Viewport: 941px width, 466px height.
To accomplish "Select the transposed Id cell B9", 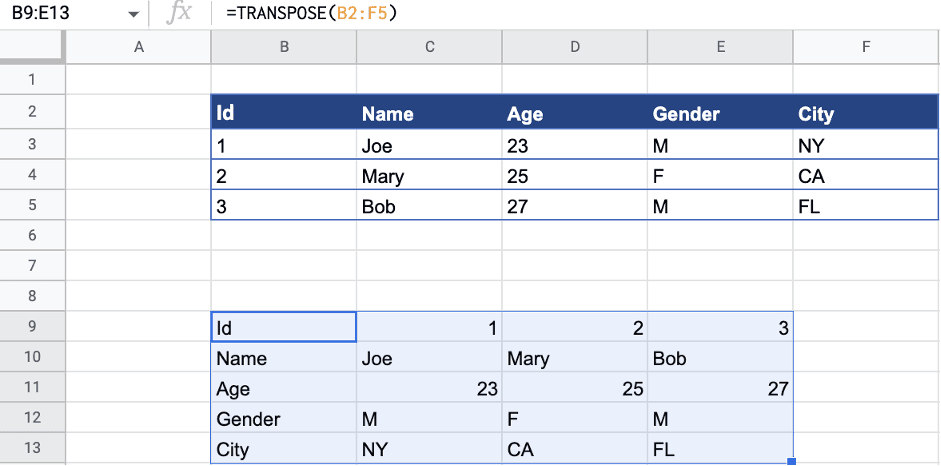I will click(x=284, y=327).
